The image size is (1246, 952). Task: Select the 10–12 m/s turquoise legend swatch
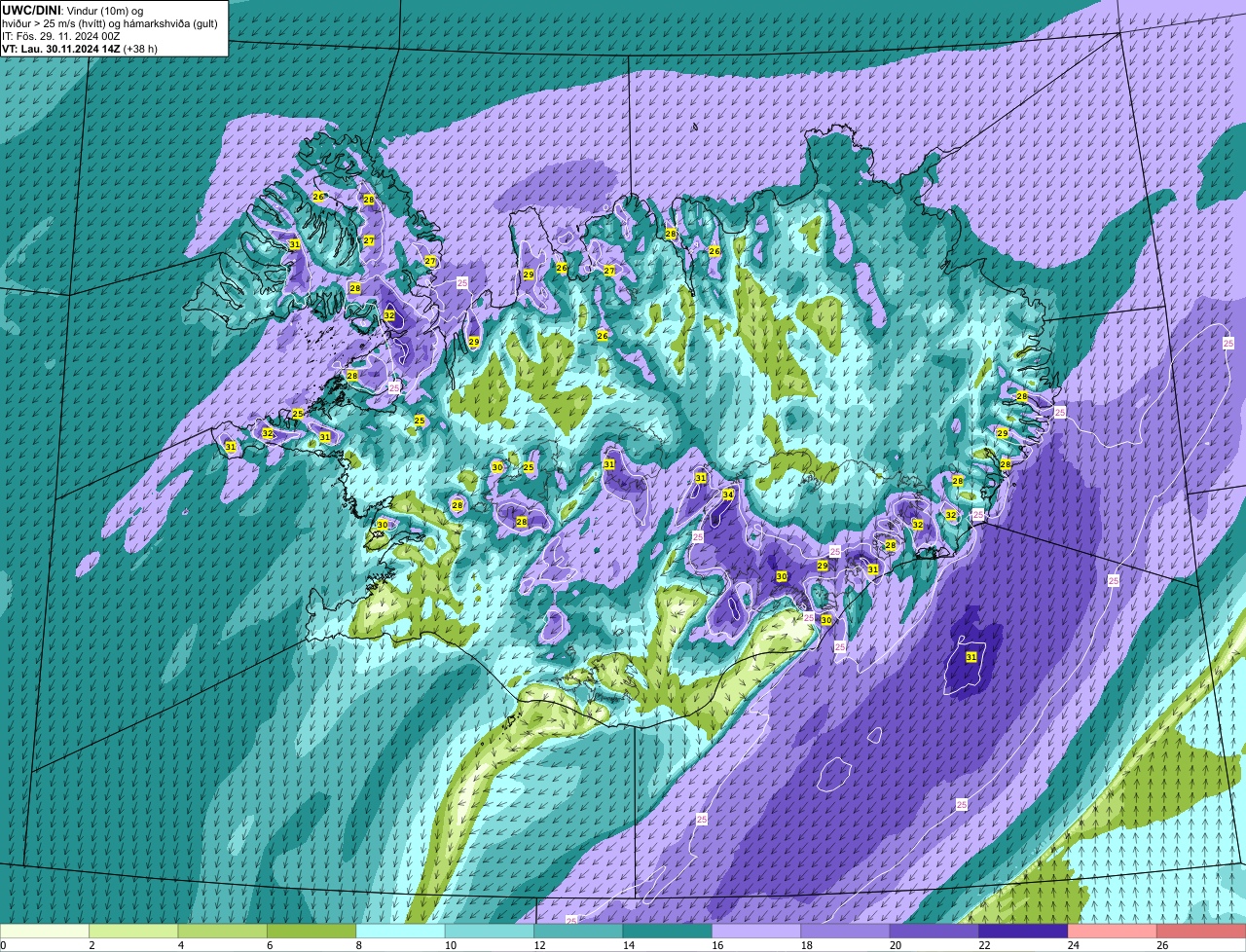[x=491, y=932]
